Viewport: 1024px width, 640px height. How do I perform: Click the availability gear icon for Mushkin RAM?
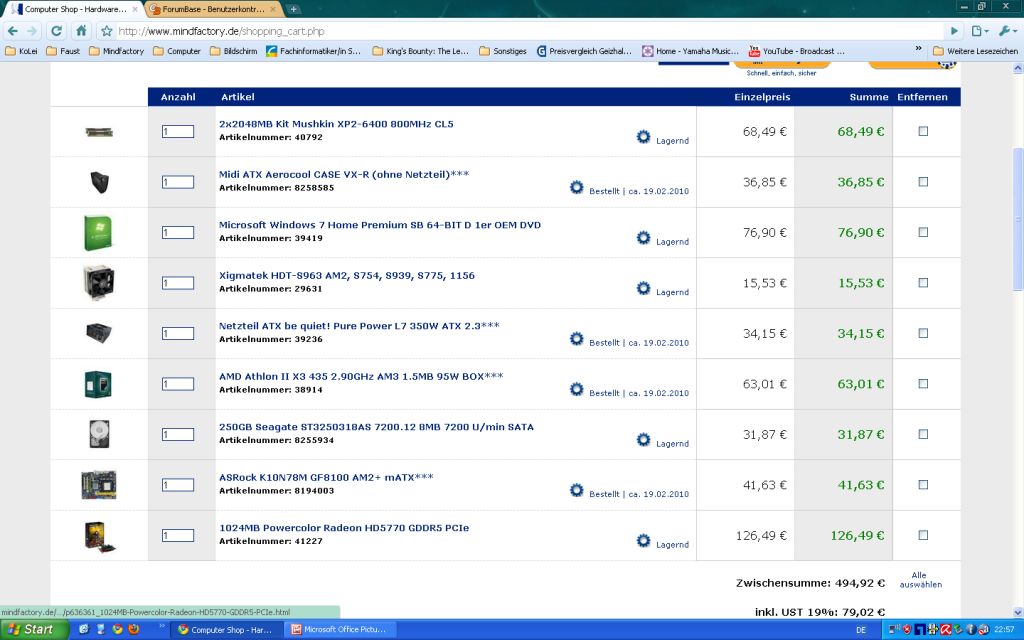click(643, 136)
